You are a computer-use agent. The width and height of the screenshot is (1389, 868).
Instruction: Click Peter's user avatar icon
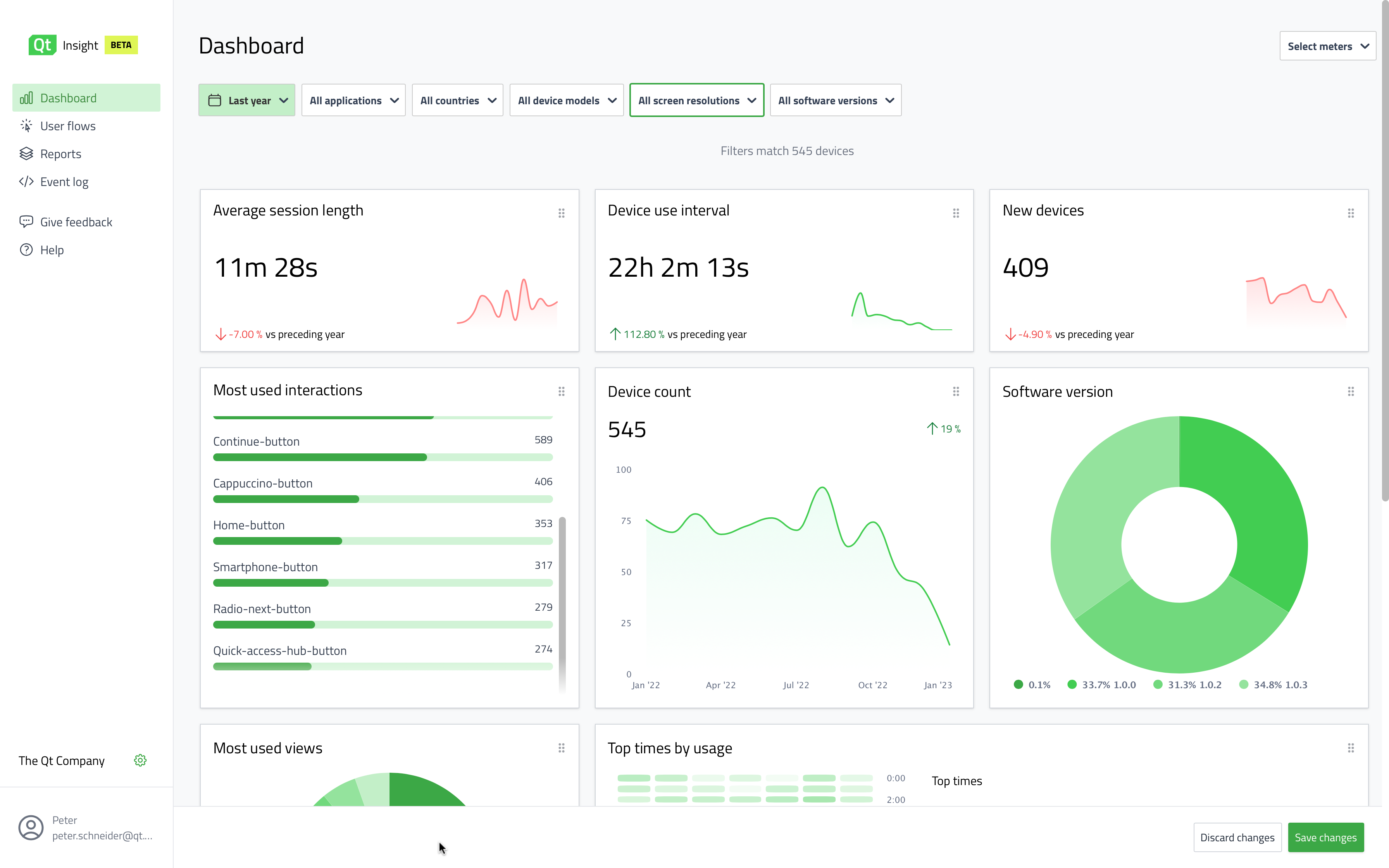coord(31,827)
